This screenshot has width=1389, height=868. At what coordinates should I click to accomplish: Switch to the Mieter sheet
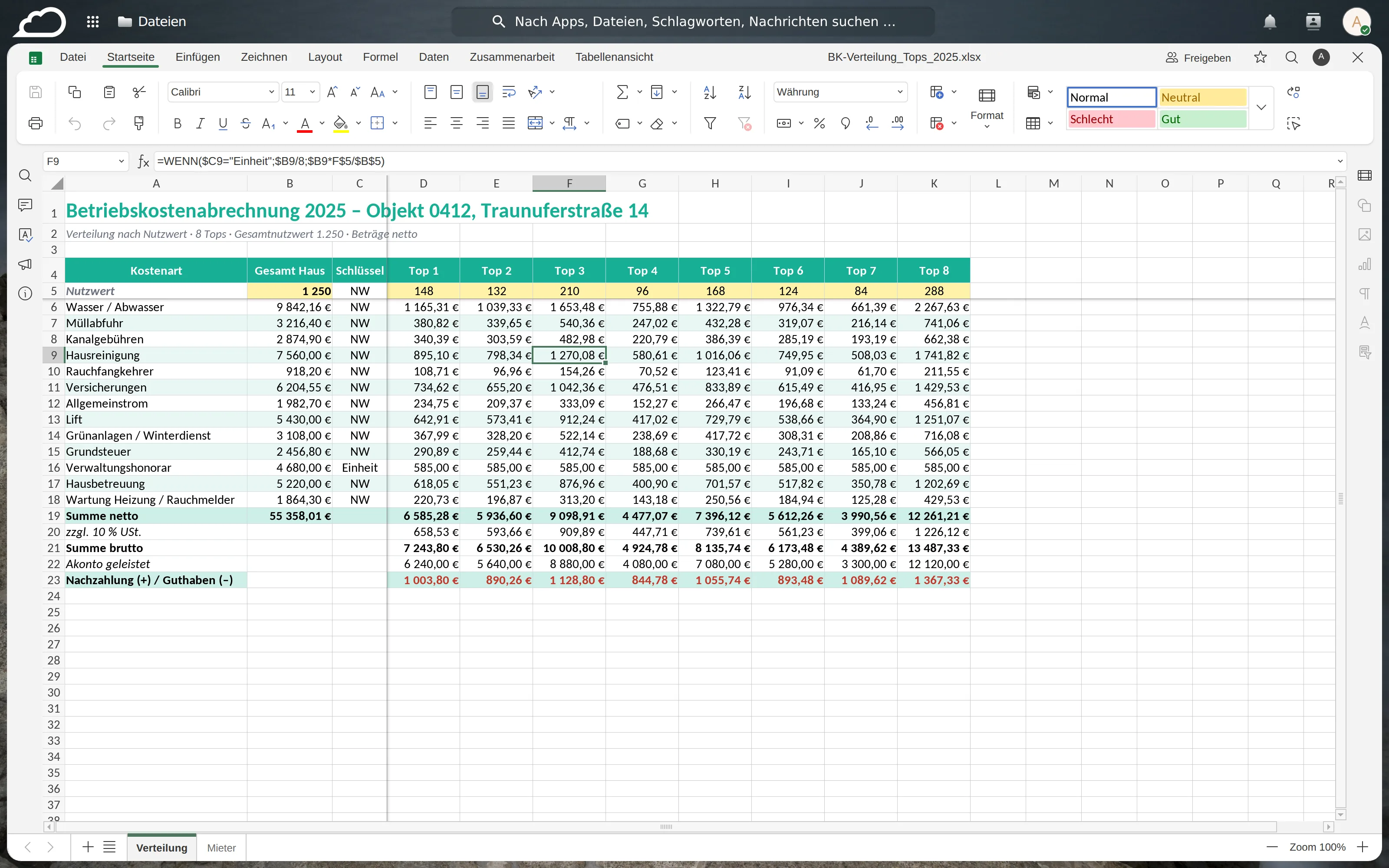click(221, 847)
